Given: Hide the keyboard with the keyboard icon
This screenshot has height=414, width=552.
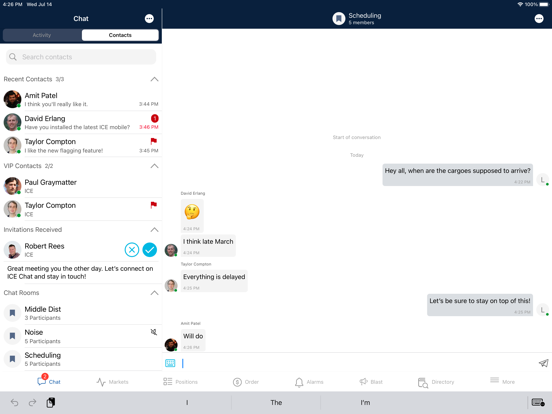Looking at the screenshot, I should pyautogui.click(x=538, y=402).
